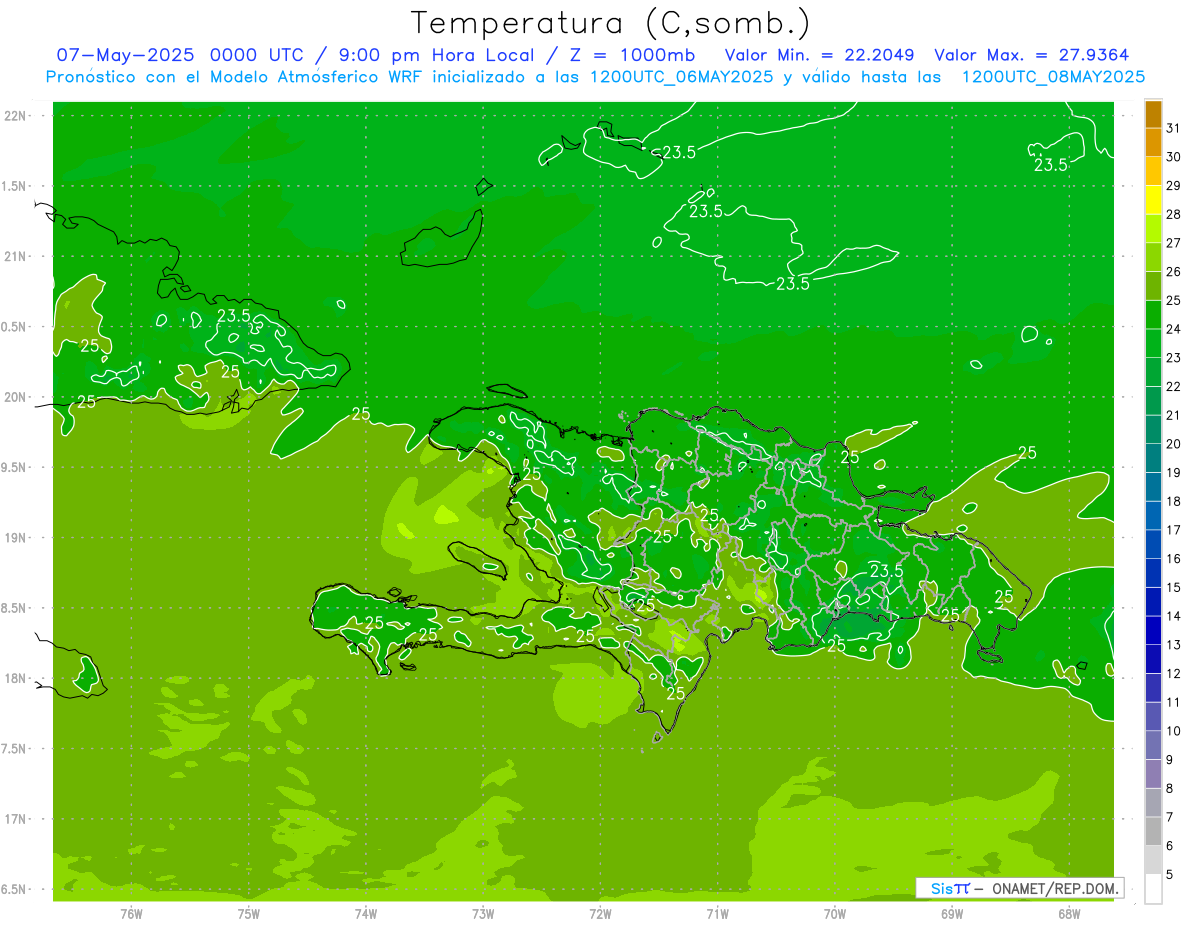Click the '72W' longitude label
Image resolution: width=1200 pixels, height=927 pixels.
(x=600, y=914)
